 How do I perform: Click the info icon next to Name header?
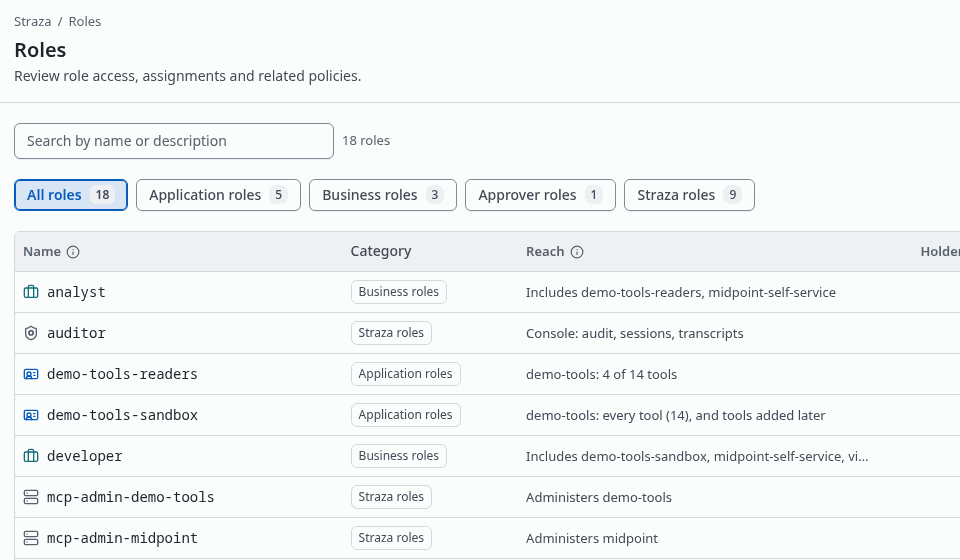[73, 252]
